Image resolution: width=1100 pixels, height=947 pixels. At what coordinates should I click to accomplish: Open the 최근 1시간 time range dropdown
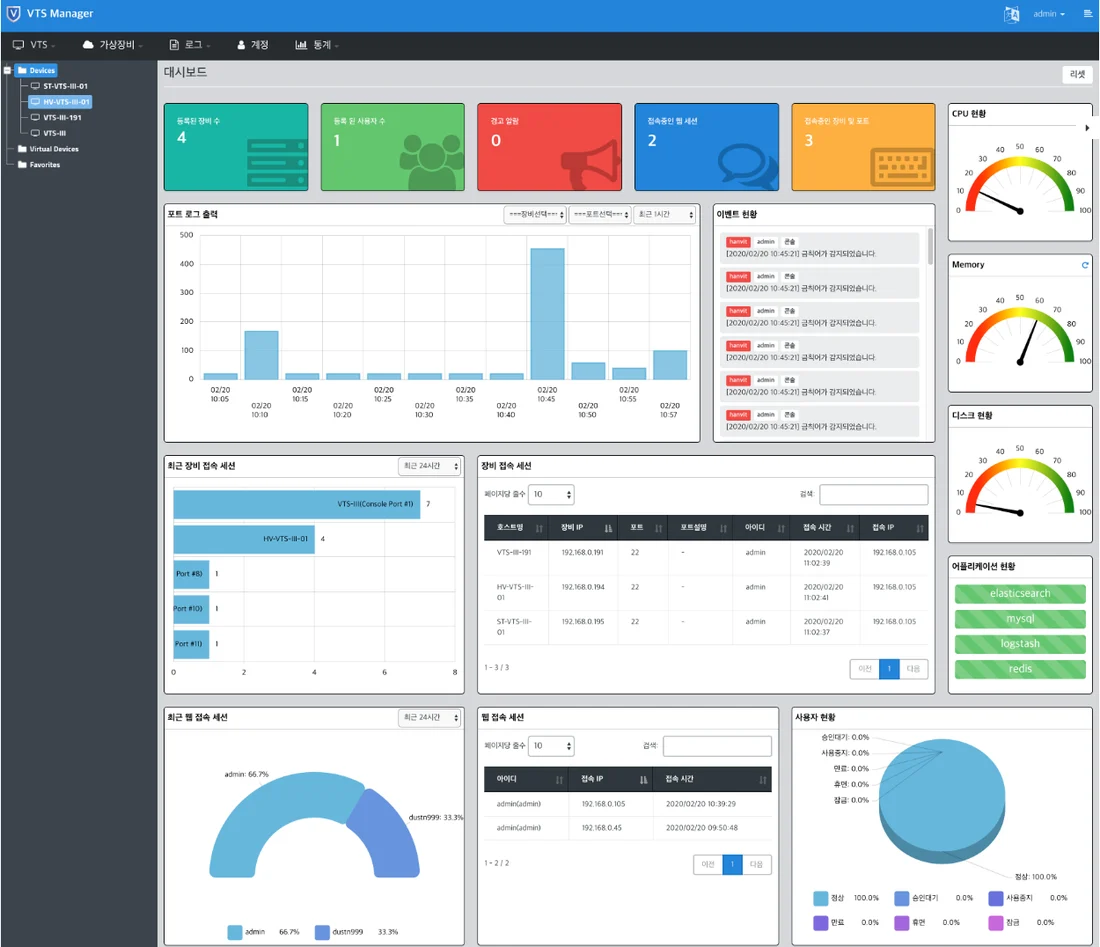pos(664,215)
